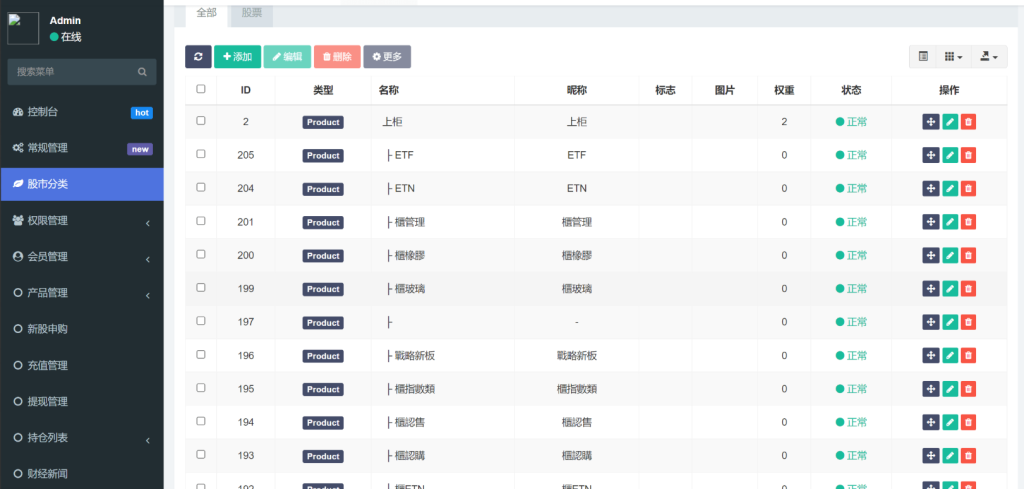Image resolution: width=1024 pixels, height=489 pixels.
Task: Check the checkbox for row ID 199
Action: click(200, 287)
